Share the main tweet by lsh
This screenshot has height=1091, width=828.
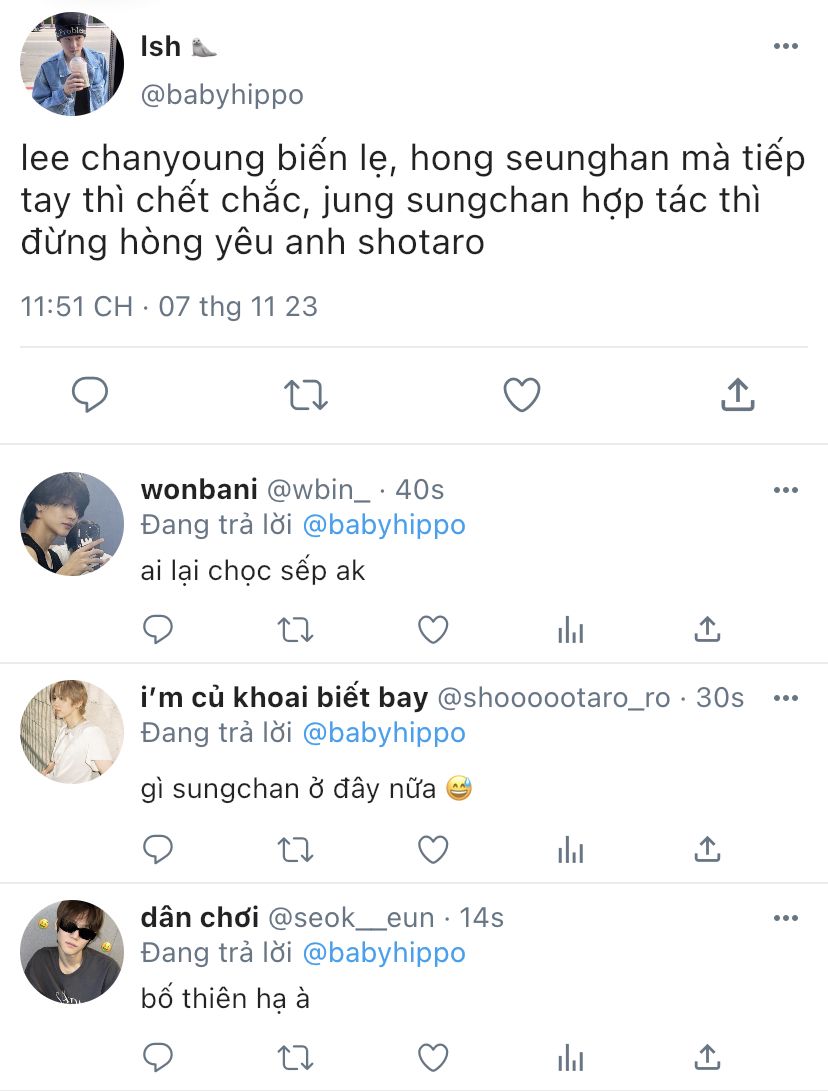738,395
